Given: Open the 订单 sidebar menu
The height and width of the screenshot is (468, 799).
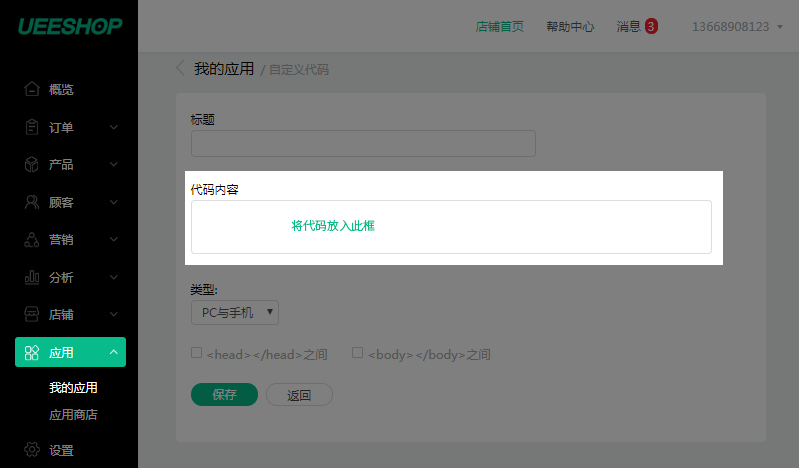Looking at the screenshot, I should pos(70,127).
